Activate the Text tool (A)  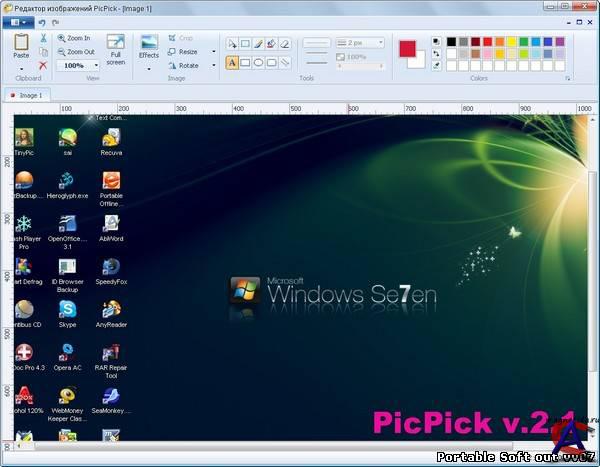232,62
